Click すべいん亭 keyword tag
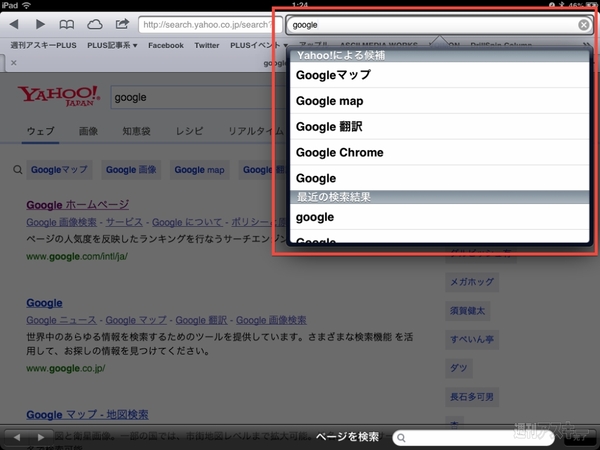This screenshot has height=450, width=600. [x=472, y=339]
